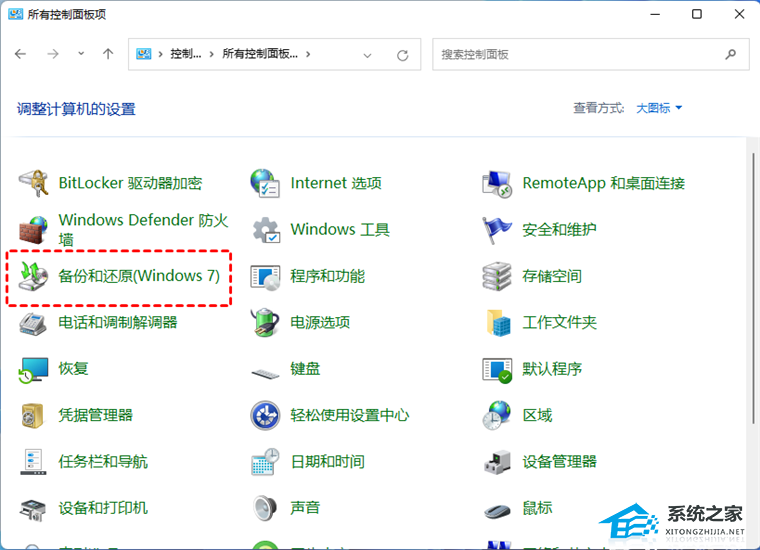This screenshot has height=550, width=760.
Task: Open the 任务栏和导航 text link
Action: coord(103,462)
